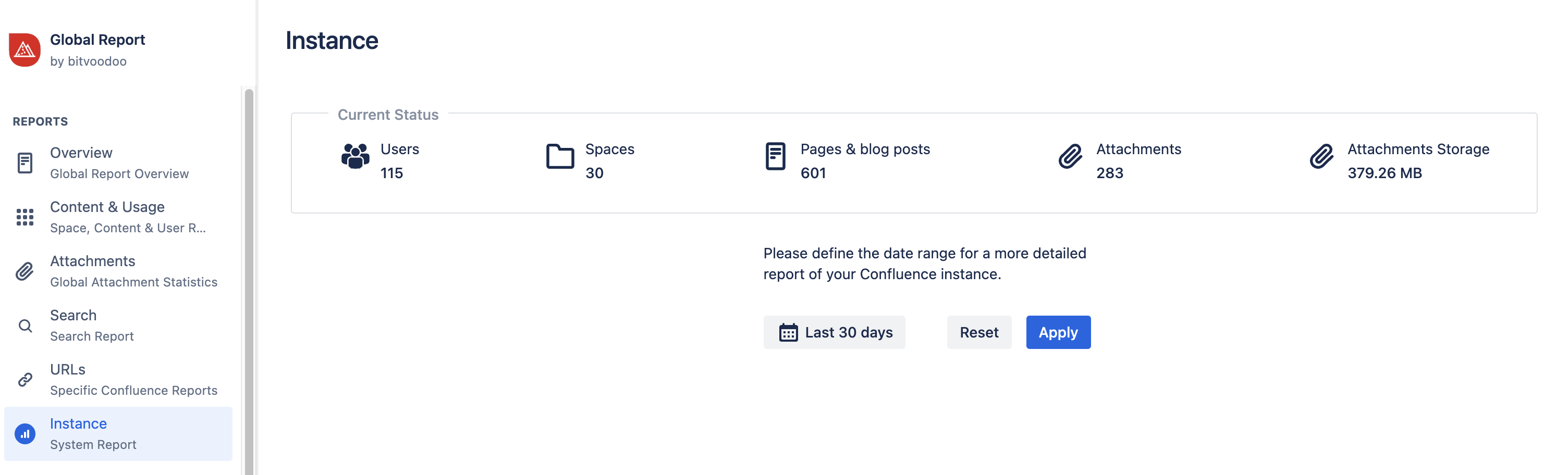Click the Spaces folder icon

tap(559, 156)
